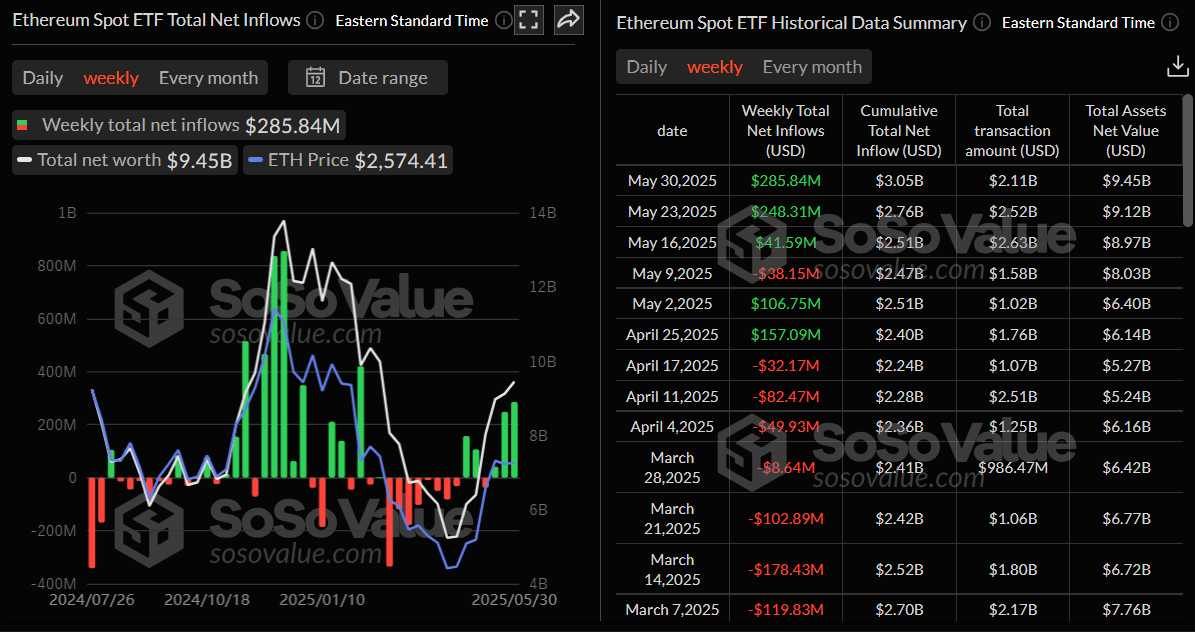This screenshot has height=632, width=1195.
Task: Click the red outflow value for March 14,2025
Action: pyautogui.click(x=786, y=569)
